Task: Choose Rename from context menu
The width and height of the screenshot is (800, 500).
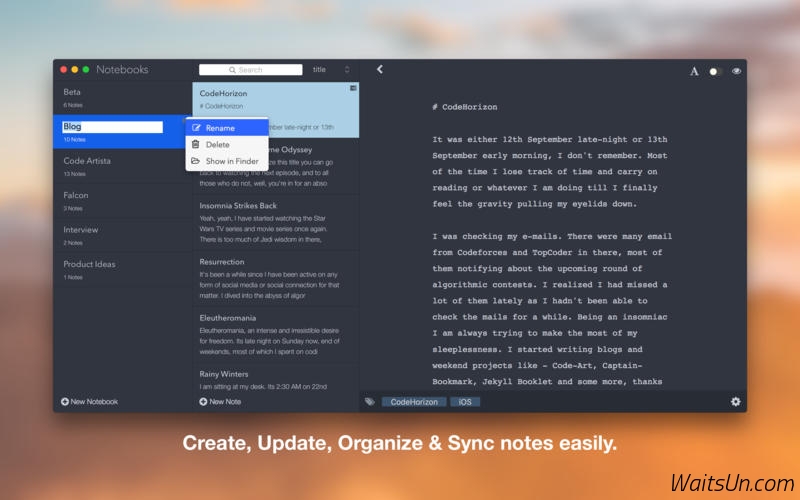Action: point(227,128)
